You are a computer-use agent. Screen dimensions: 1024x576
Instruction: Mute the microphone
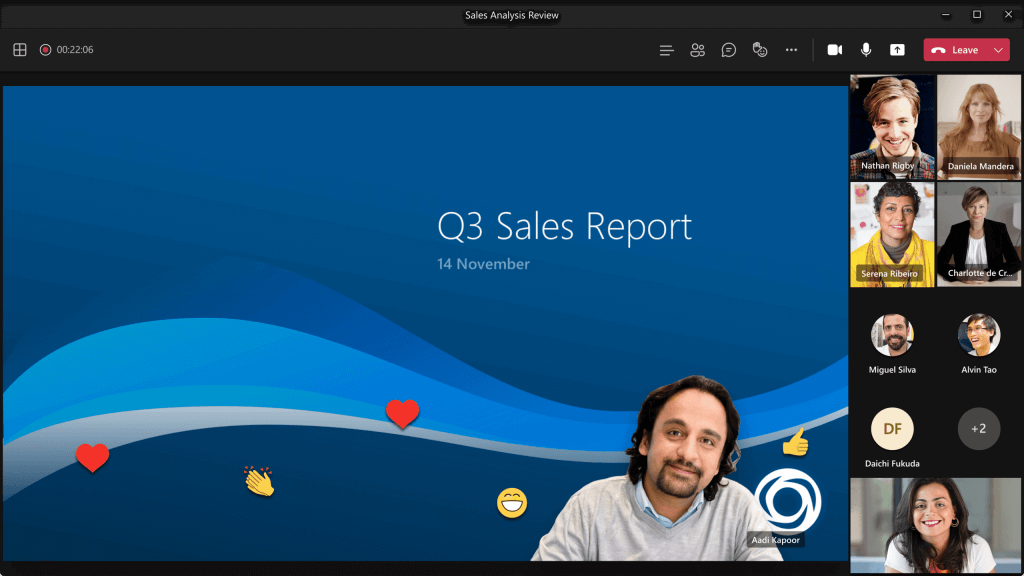click(x=866, y=50)
